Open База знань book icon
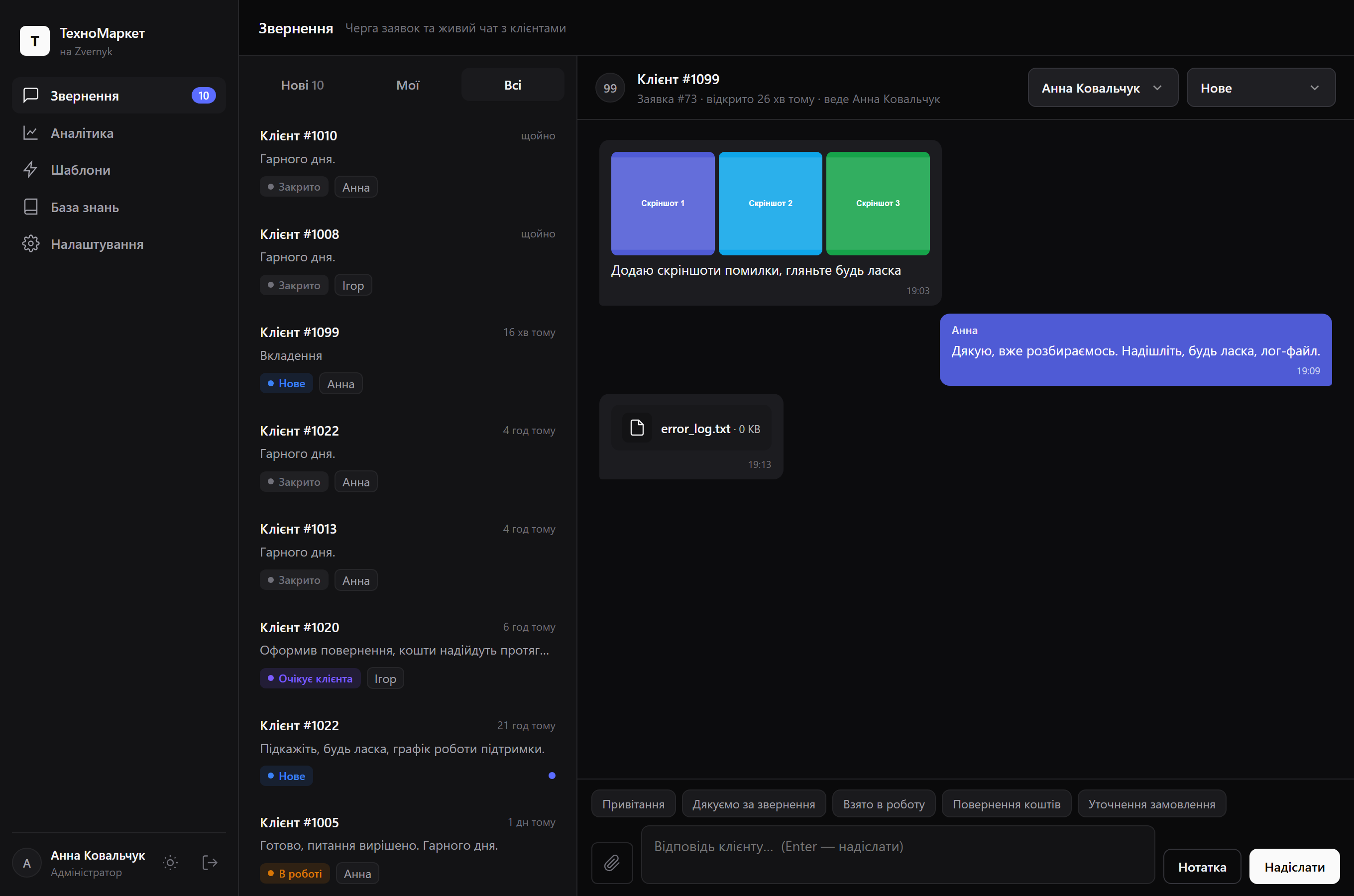 (x=30, y=207)
